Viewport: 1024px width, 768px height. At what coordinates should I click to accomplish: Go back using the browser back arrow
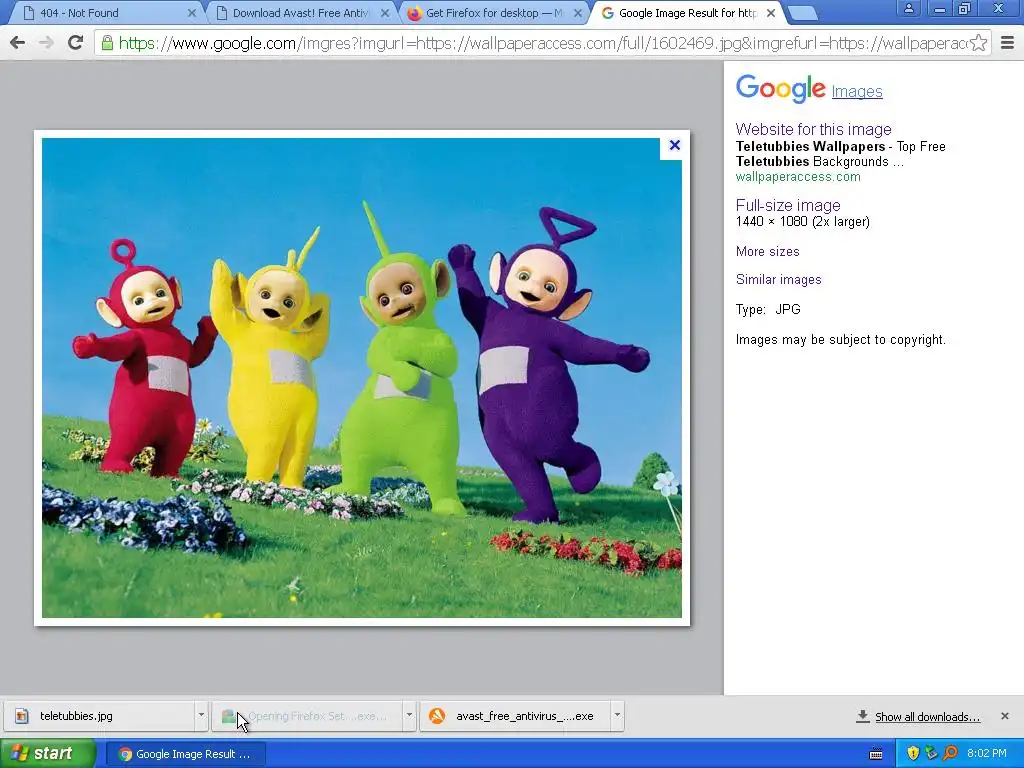(18, 43)
